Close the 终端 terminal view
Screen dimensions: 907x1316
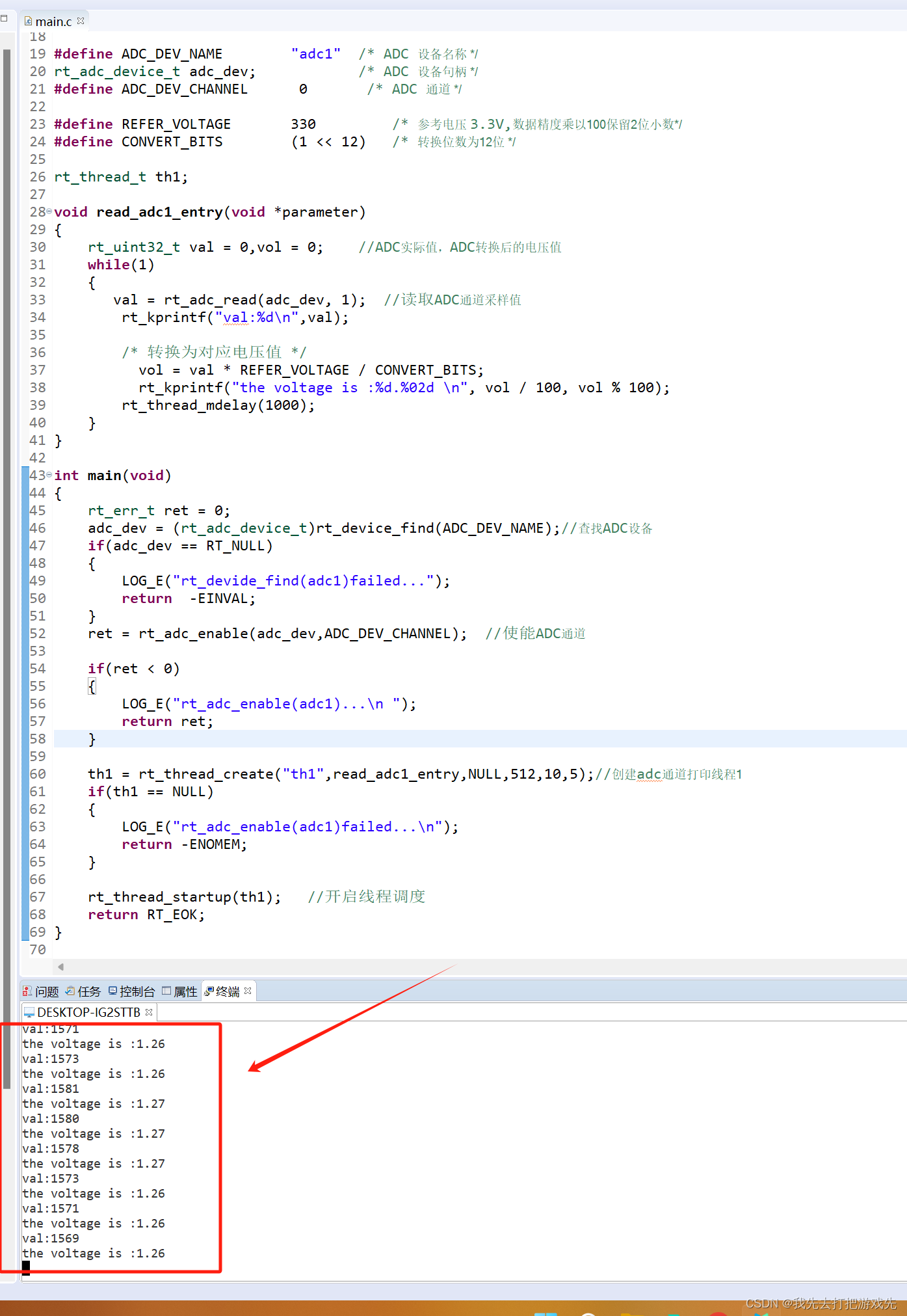[248, 991]
